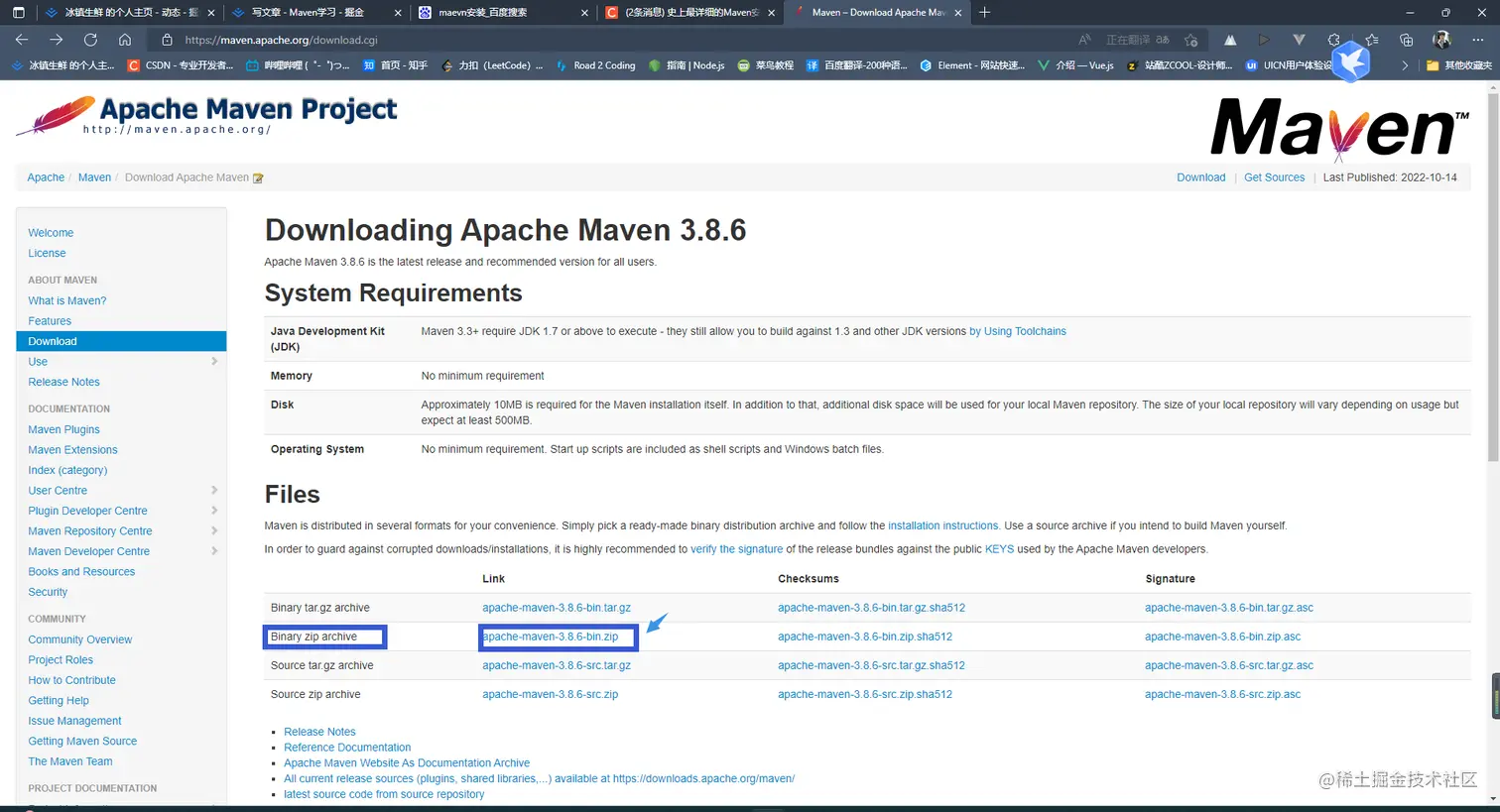Click Get Sources in the top bar

[x=1275, y=177]
